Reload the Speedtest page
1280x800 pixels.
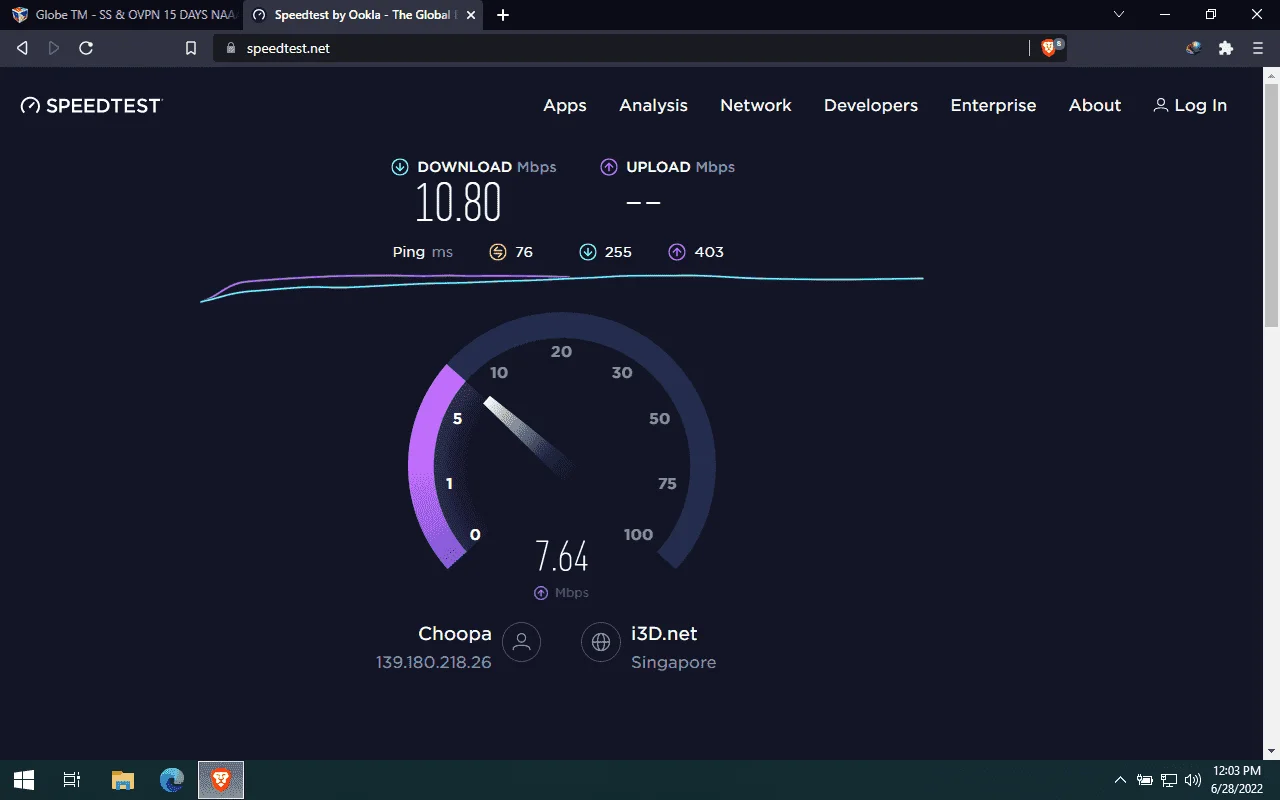point(86,48)
